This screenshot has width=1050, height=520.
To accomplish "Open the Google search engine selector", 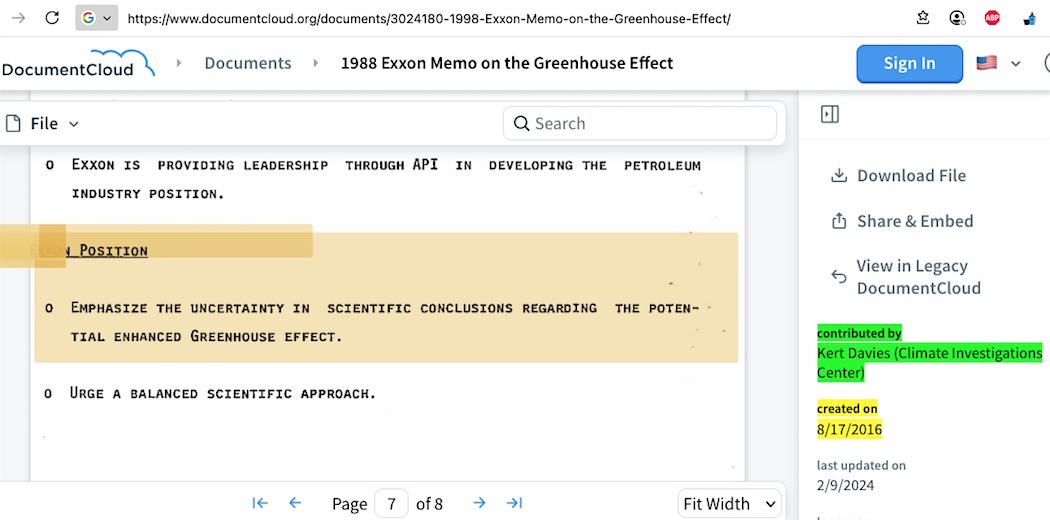I will [97, 18].
